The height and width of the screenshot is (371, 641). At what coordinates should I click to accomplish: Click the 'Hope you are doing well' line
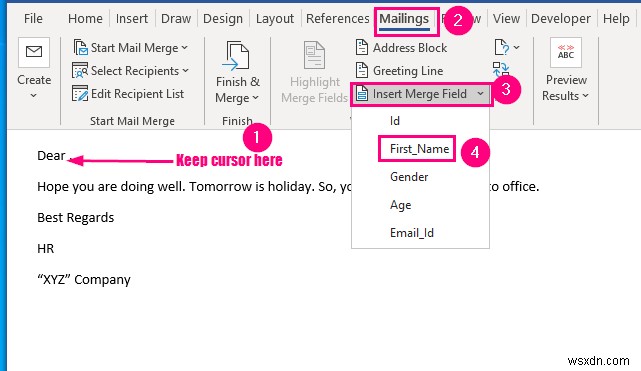click(x=288, y=187)
